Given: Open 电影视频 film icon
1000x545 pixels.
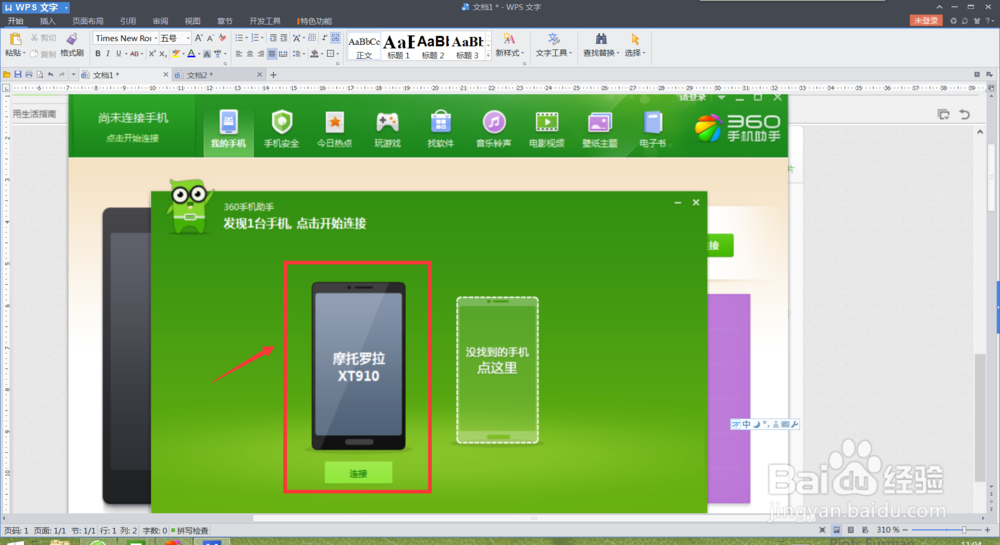Looking at the screenshot, I should pos(547,129).
